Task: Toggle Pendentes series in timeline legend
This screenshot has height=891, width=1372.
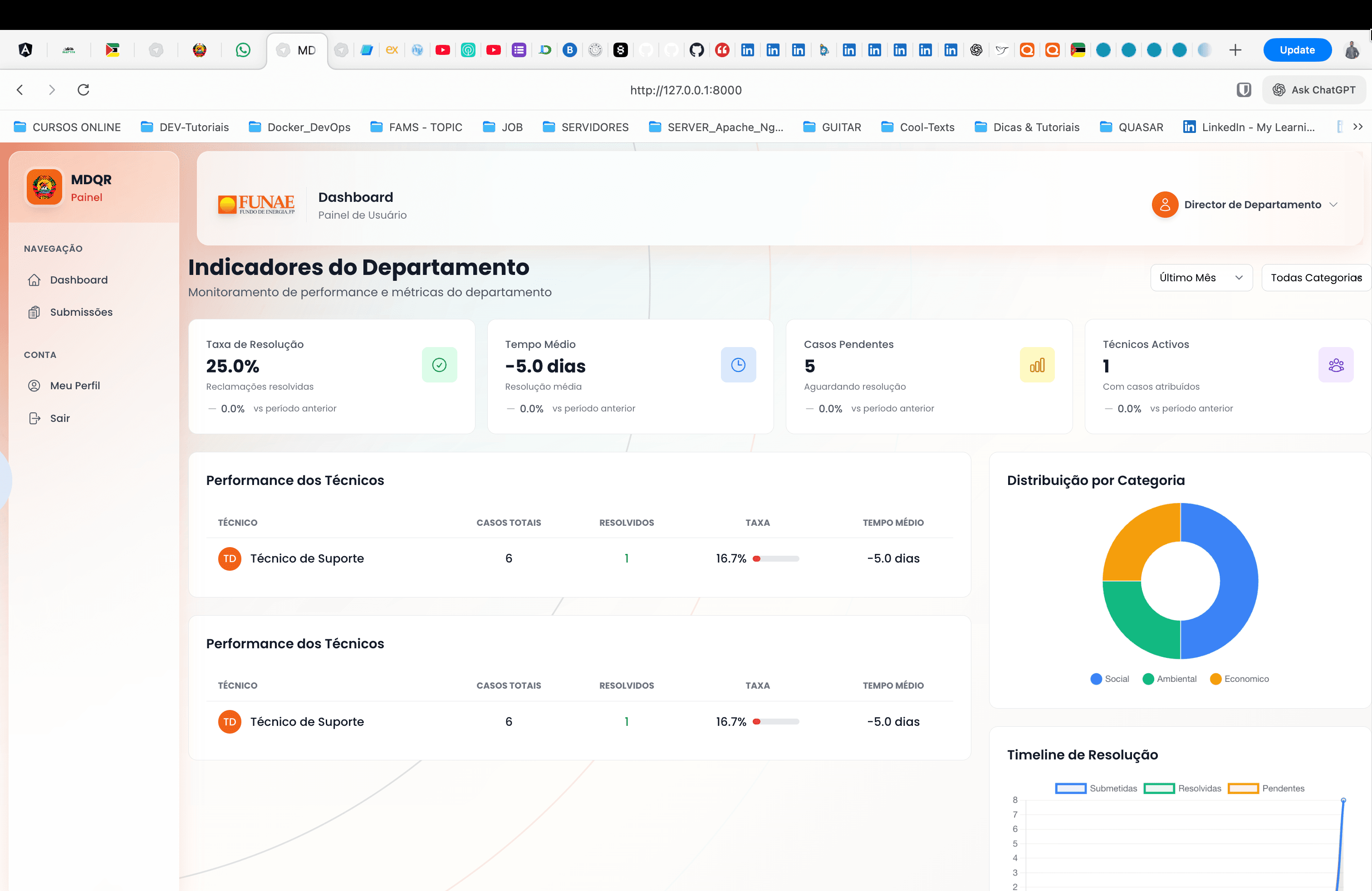Action: coord(1266,788)
